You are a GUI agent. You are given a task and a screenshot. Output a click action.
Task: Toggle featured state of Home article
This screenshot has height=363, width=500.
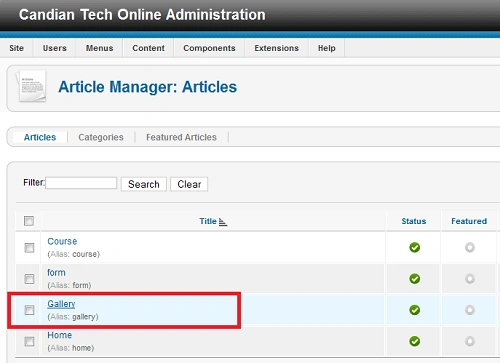[x=470, y=341]
